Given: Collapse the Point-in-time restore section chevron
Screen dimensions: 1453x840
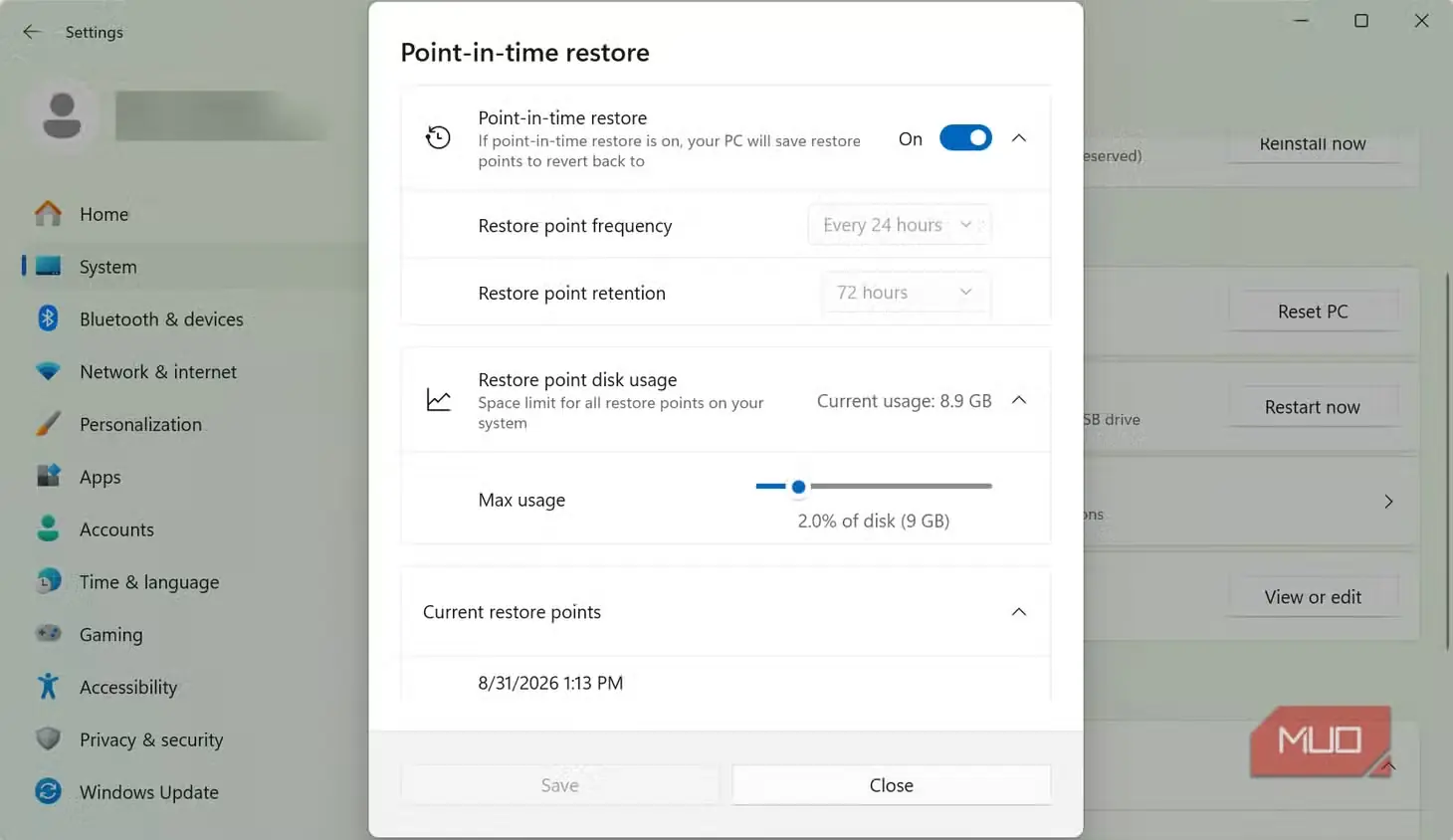Looking at the screenshot, I should click(x=1019, y=138).
